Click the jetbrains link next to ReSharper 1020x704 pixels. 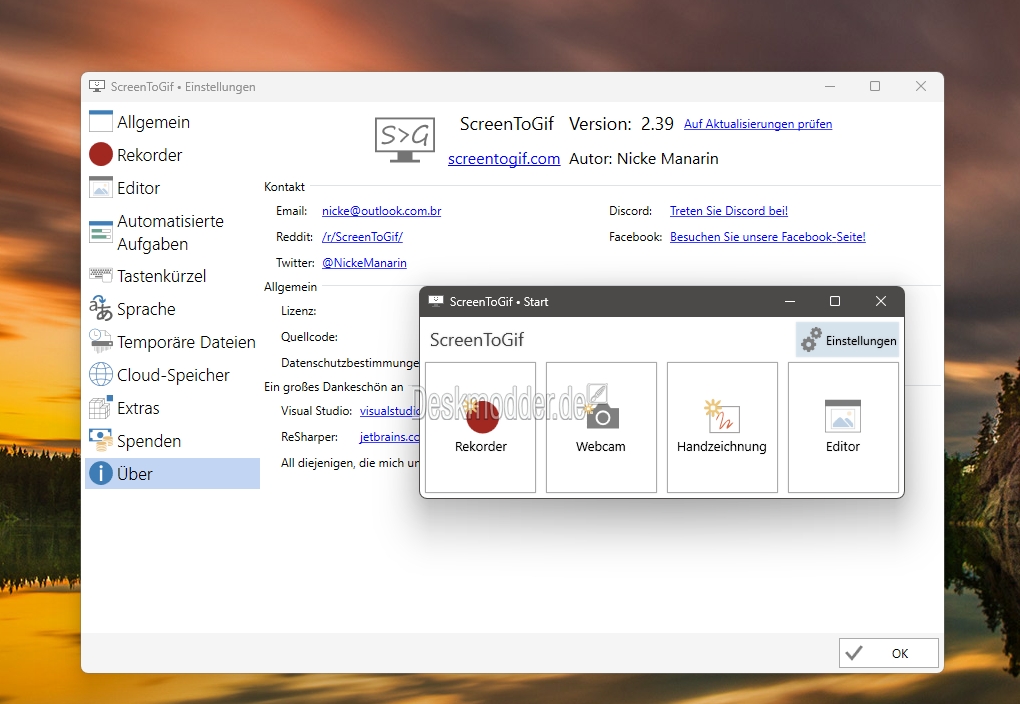[x=390, y=437]
